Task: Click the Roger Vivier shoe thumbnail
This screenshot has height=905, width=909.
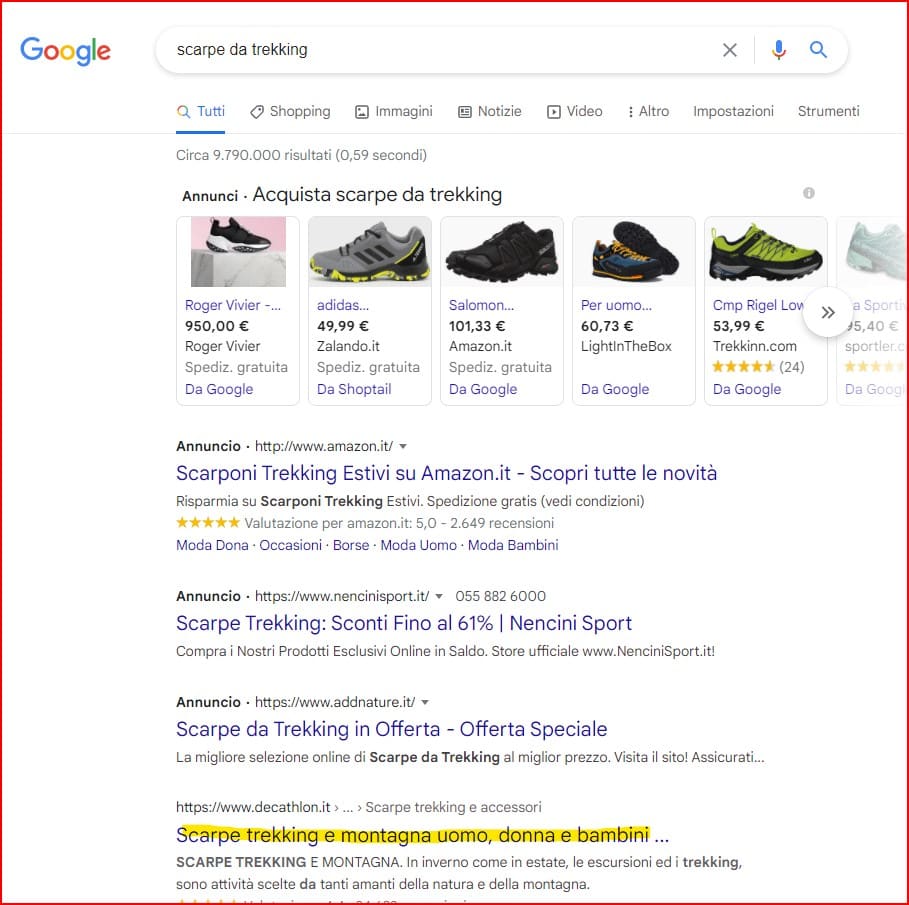Action: click(x=238, y=252)
